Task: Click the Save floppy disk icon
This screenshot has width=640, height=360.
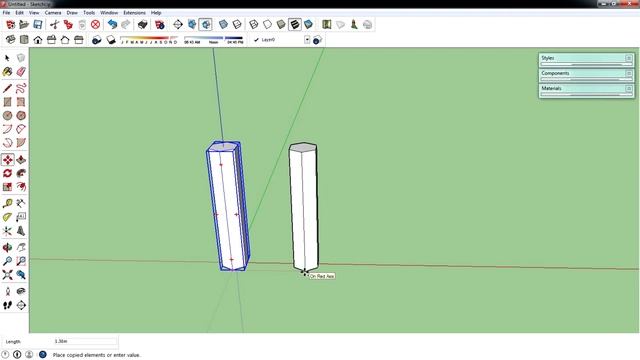Action: [38, 24]
